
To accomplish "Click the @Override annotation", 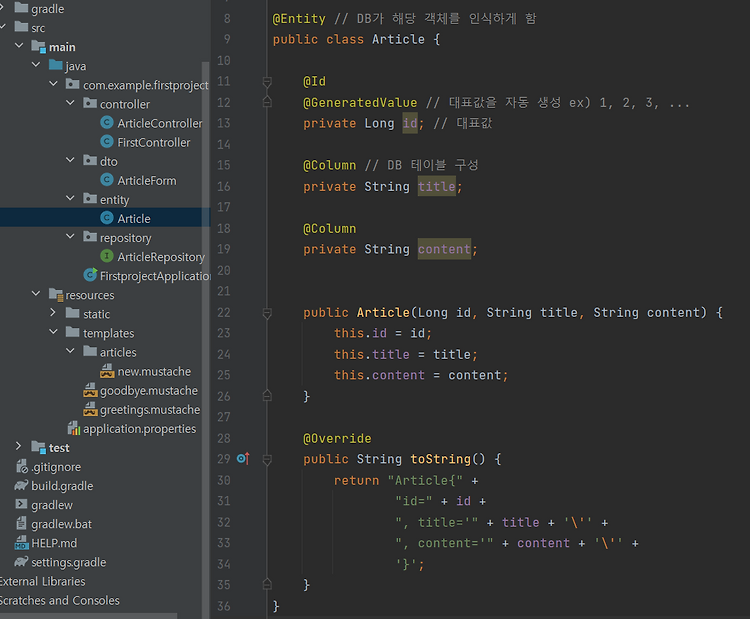I will pyautogui.click(x=337, y=438).
